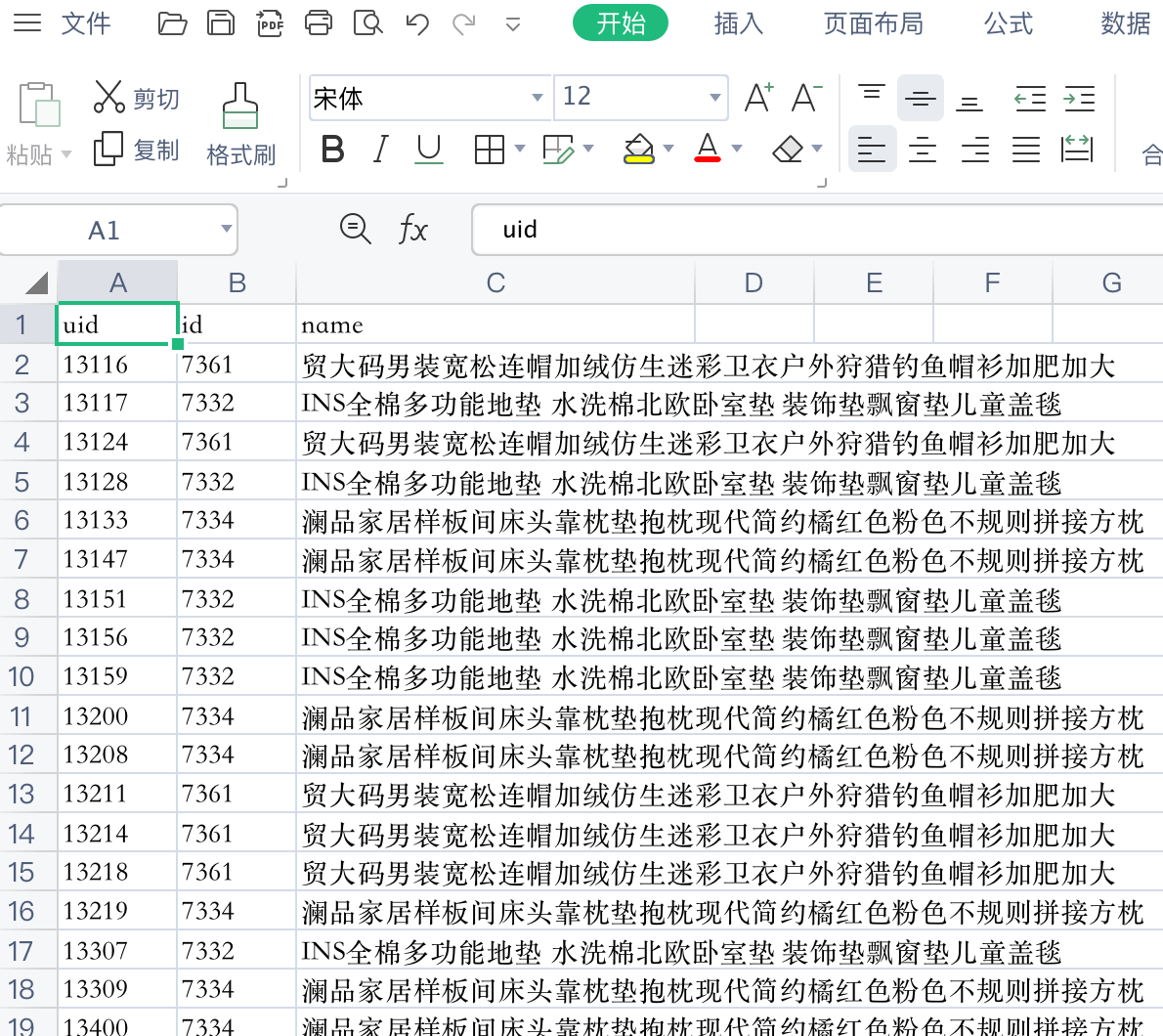This screenshot has height=1036, width=1163.
Task: Click the open folder icon
Action: 172,23
